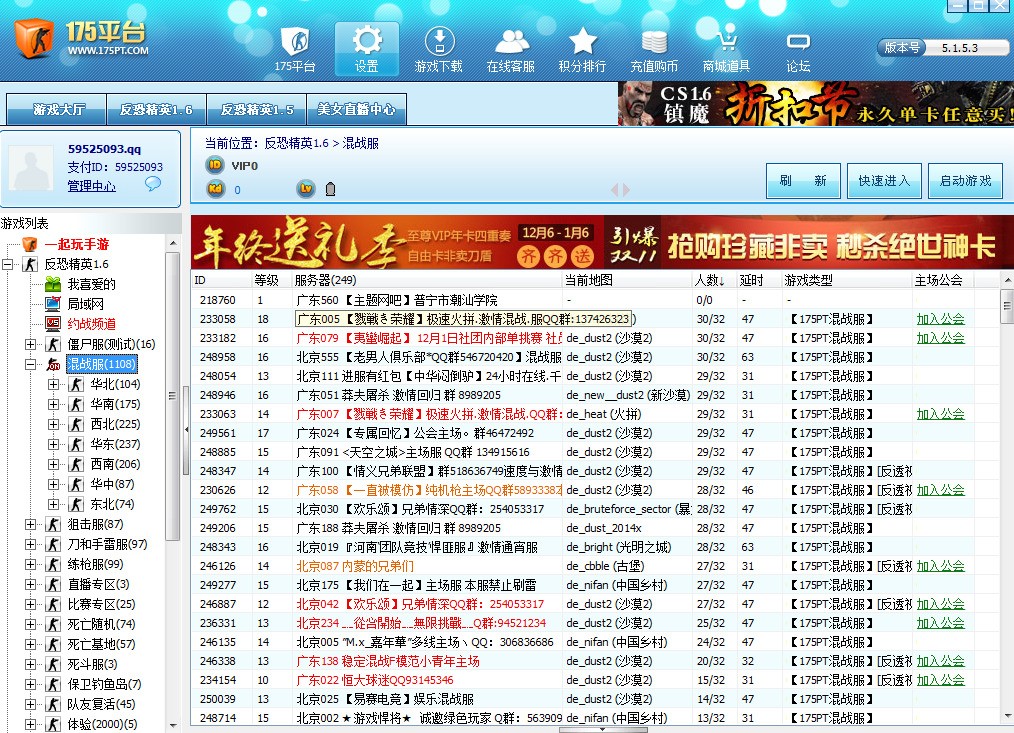
Task: Open the 论坛 forum icon
Action: [x=799, y=50]
